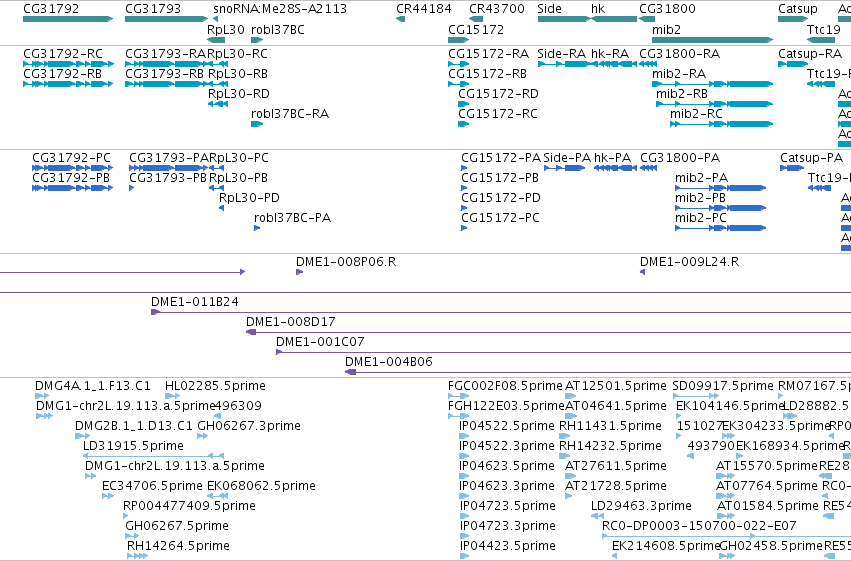Viewport: 851px width, 561px height.
Task: Select protein CG15172-PC label
Action: (500, 218)
